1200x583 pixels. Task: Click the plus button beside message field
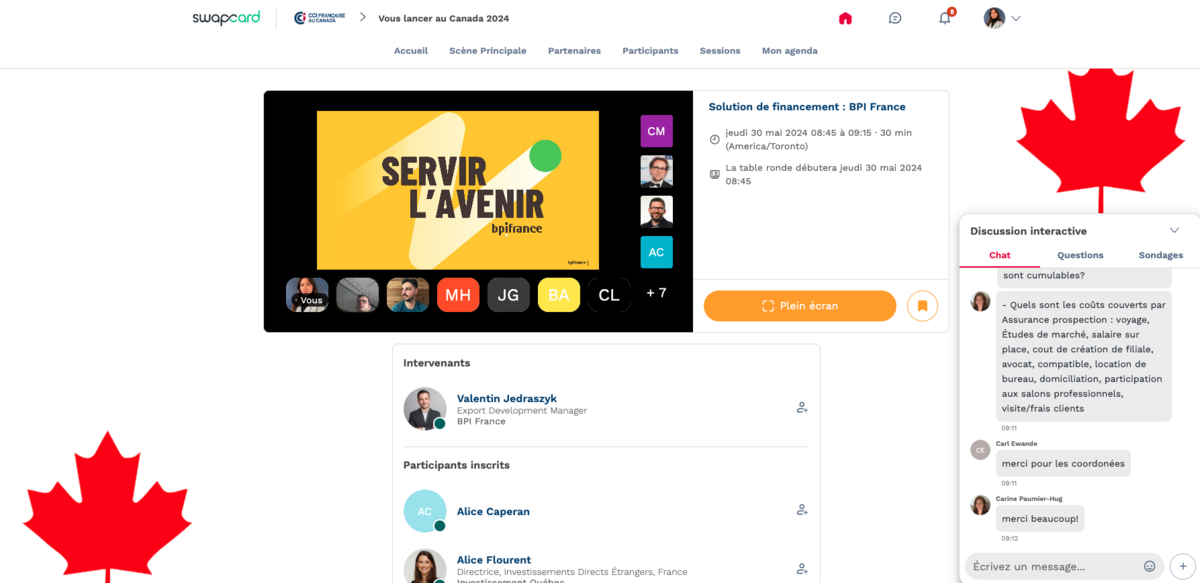[1182, 566]
